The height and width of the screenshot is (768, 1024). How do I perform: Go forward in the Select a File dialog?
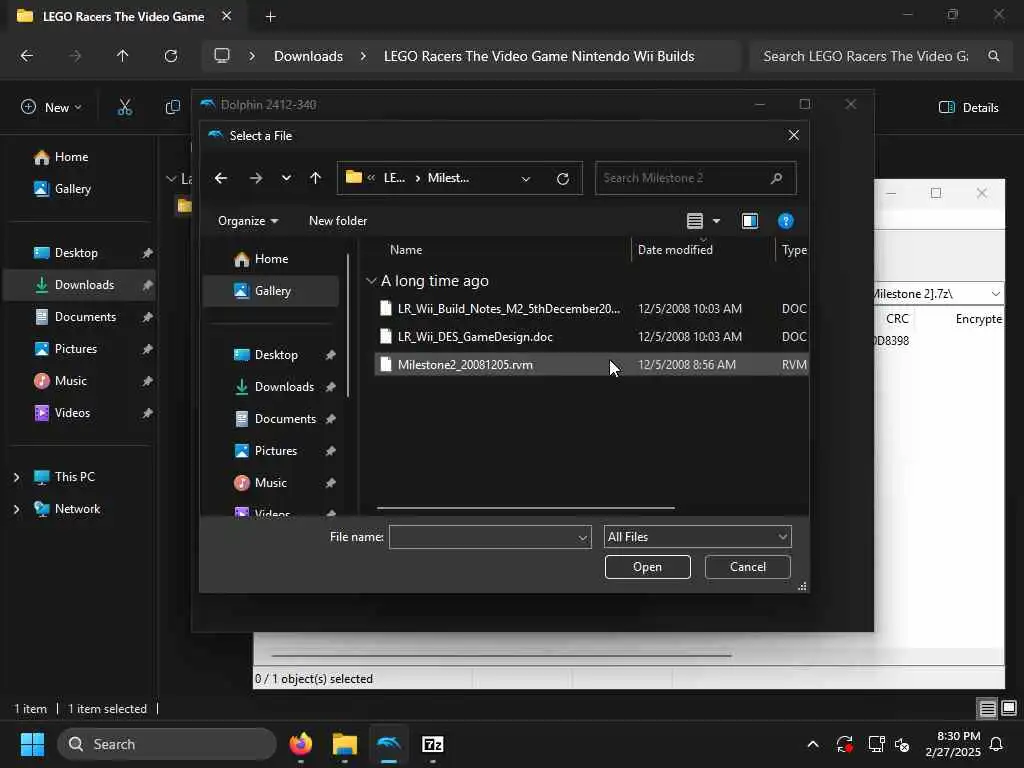[x=255, y=178]
